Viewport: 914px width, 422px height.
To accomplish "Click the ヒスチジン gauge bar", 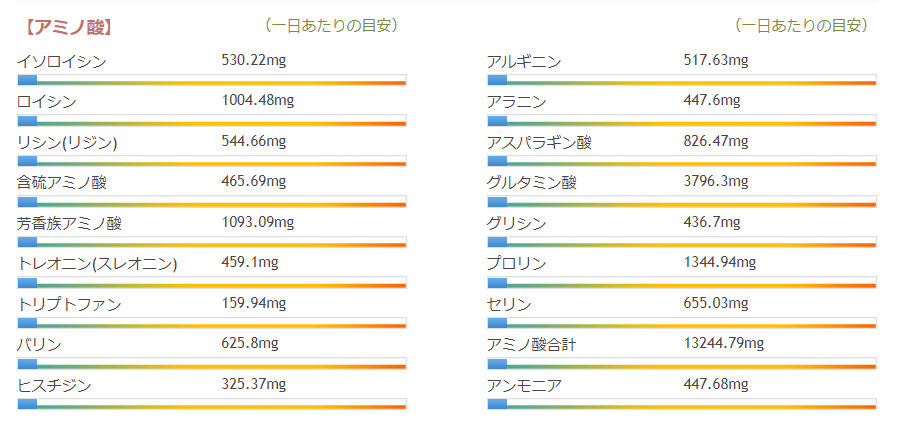I will click(x=211, y=403).
